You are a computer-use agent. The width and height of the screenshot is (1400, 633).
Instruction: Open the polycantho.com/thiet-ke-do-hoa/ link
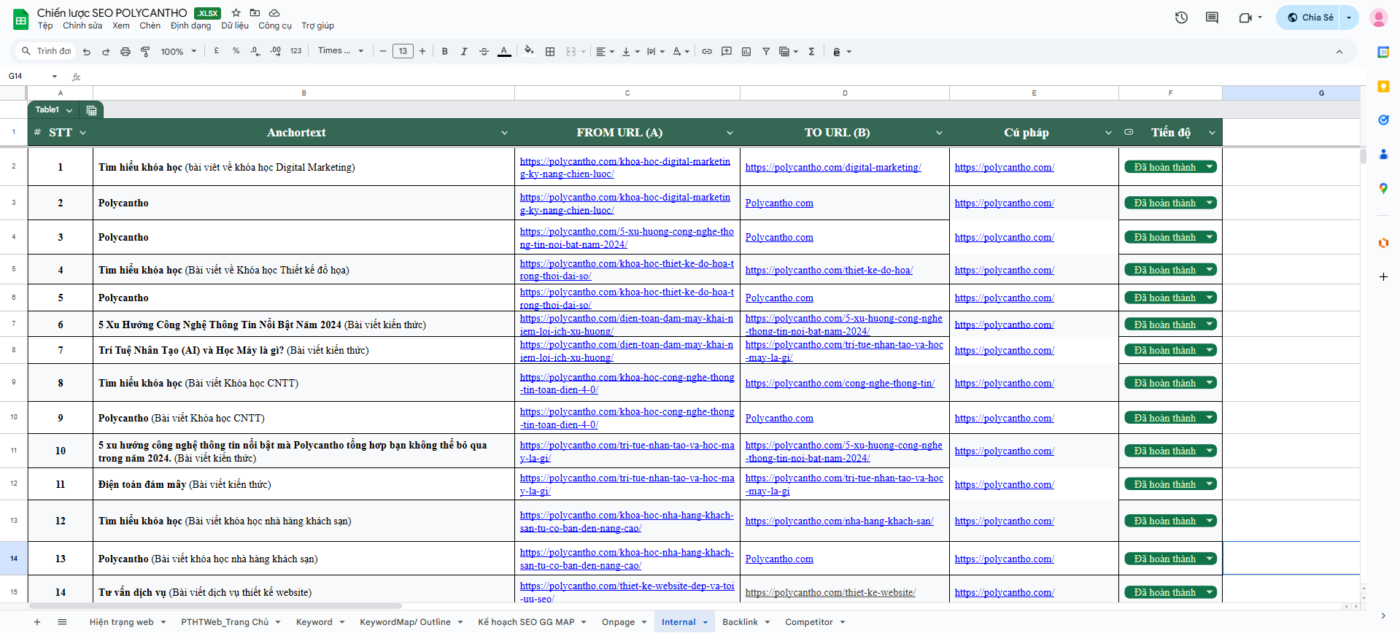click(829, 270)
